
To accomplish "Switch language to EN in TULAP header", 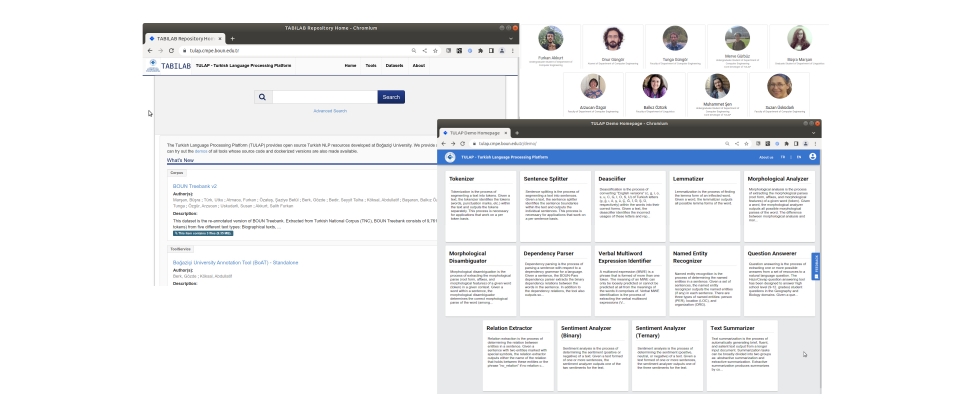I will coord(798,157).
